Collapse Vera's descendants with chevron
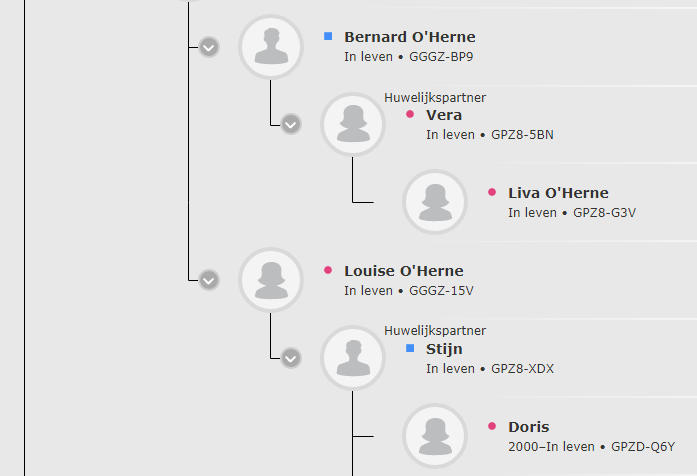 coord(291,124)
